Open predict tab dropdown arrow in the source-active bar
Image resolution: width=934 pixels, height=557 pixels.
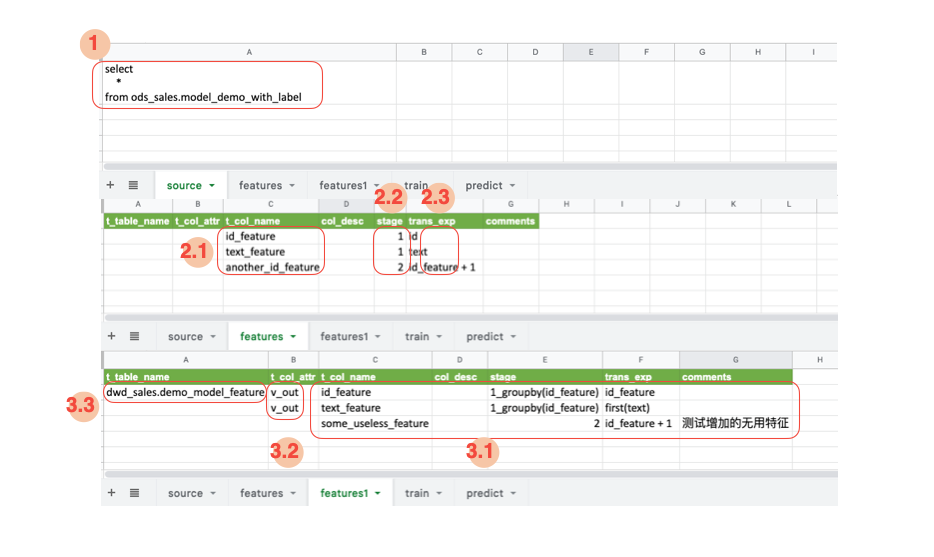coord(513,186)
